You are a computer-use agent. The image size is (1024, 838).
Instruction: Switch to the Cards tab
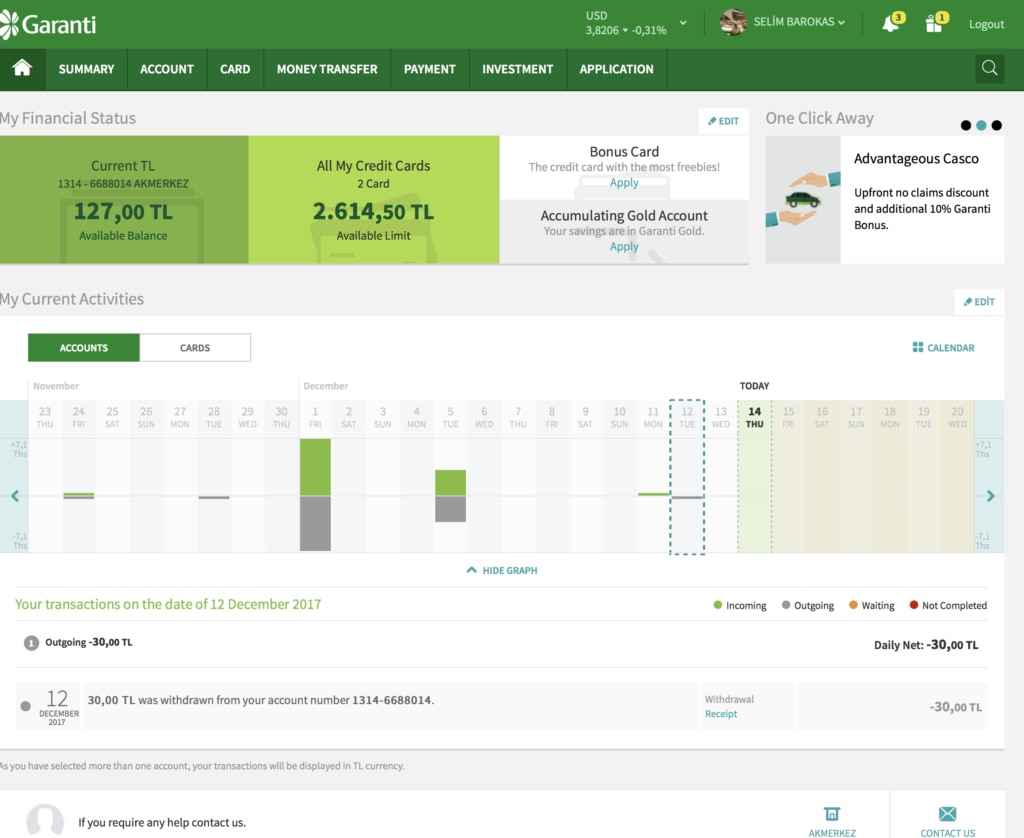195,347
